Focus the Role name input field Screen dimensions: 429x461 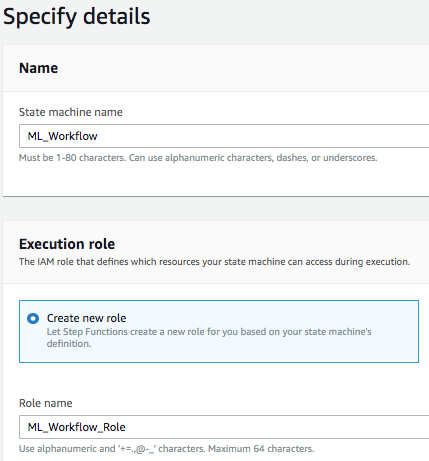point(224,427)
